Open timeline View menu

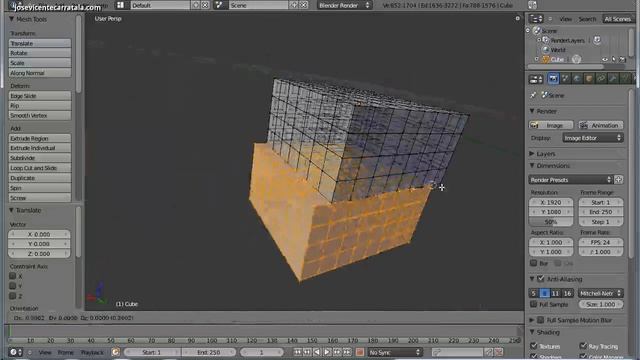45,352
